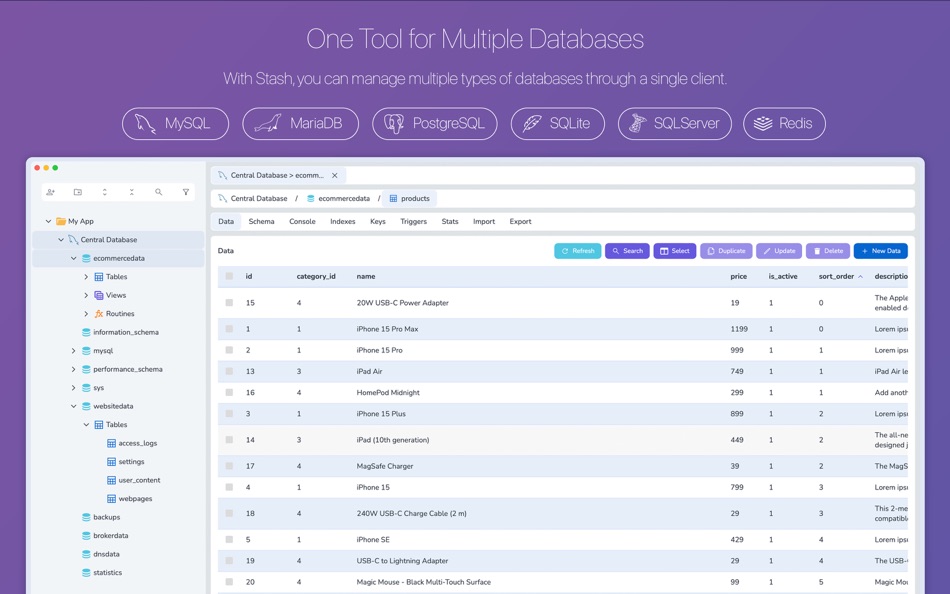
Task: Close the Central Database > ecomm tab
Action: click(334, 175)
